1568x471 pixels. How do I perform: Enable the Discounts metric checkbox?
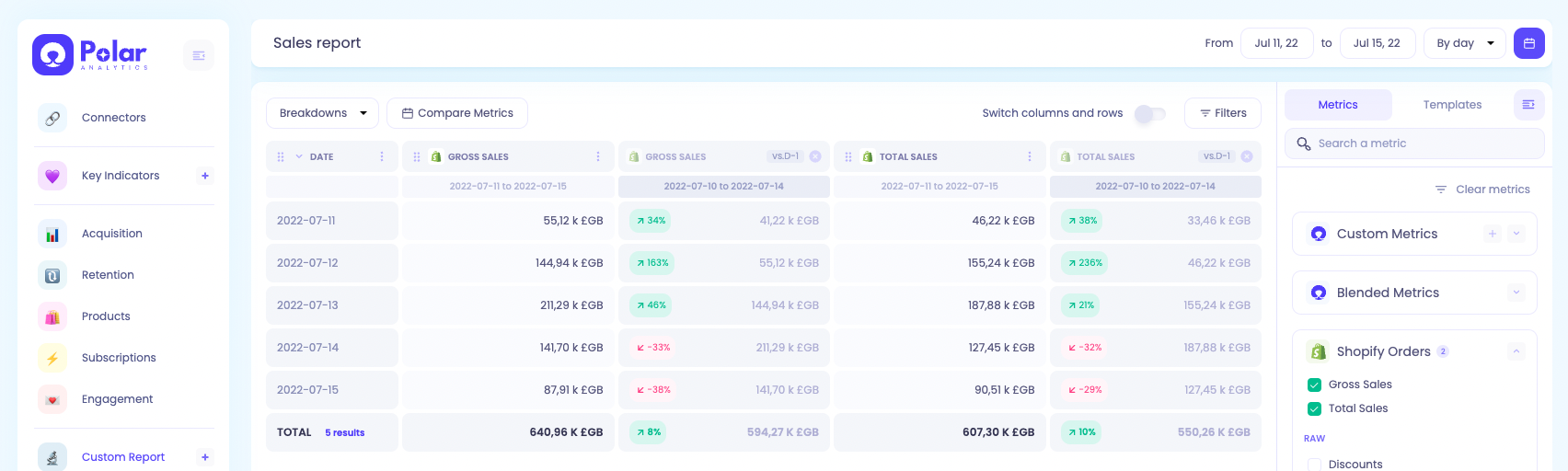(x=1315, y=465)
